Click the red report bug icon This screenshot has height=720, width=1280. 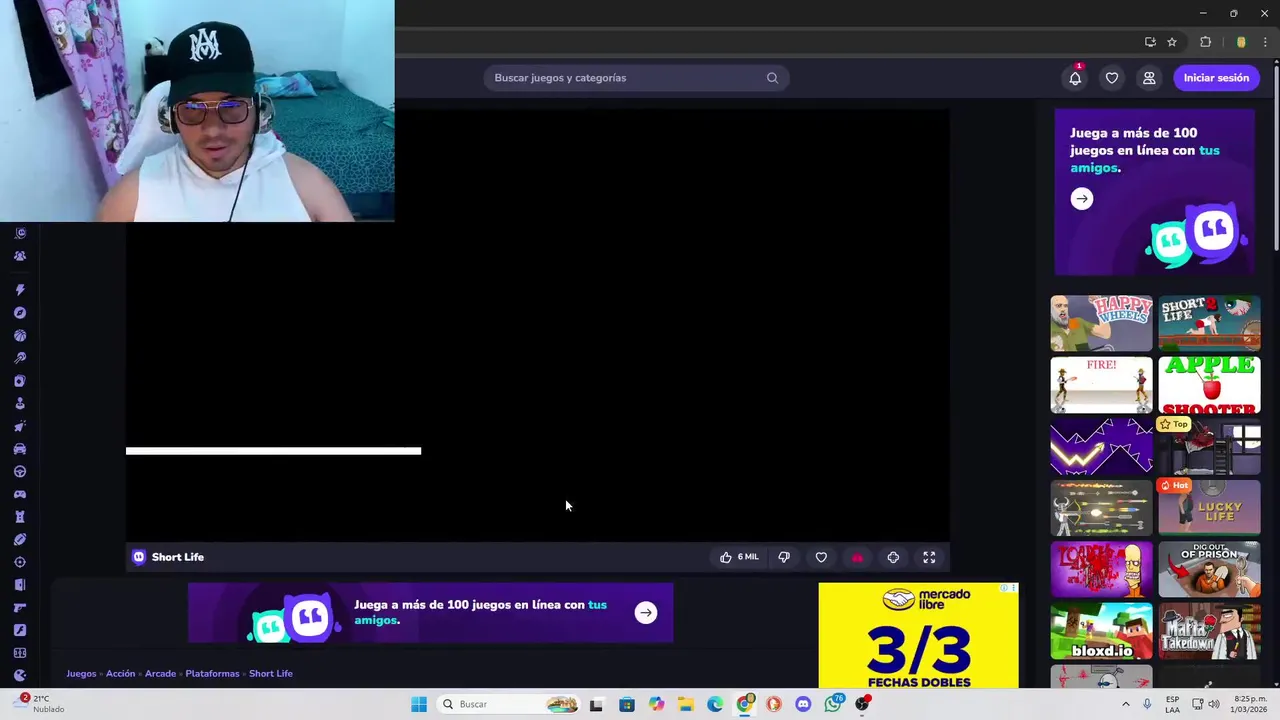pyautogui.click(x=857, y=557)
